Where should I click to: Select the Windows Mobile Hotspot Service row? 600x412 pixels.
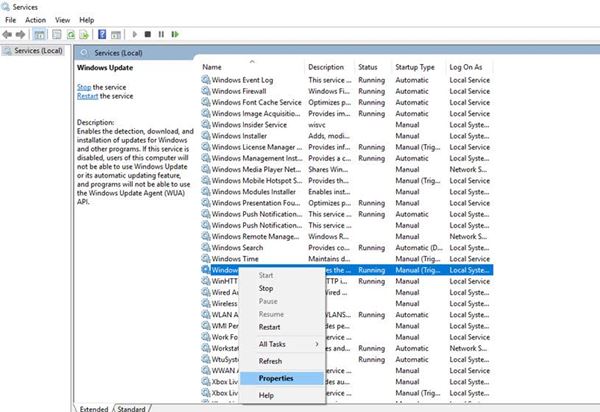coord(347,180)
